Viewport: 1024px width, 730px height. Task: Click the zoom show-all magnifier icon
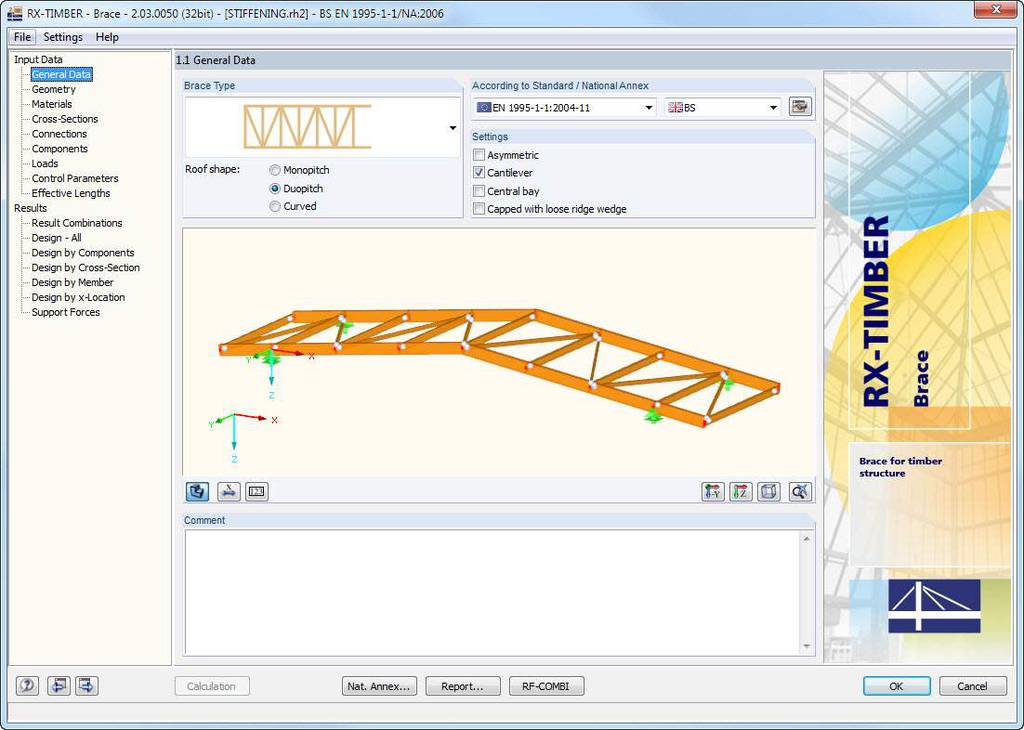coord(800,492)
